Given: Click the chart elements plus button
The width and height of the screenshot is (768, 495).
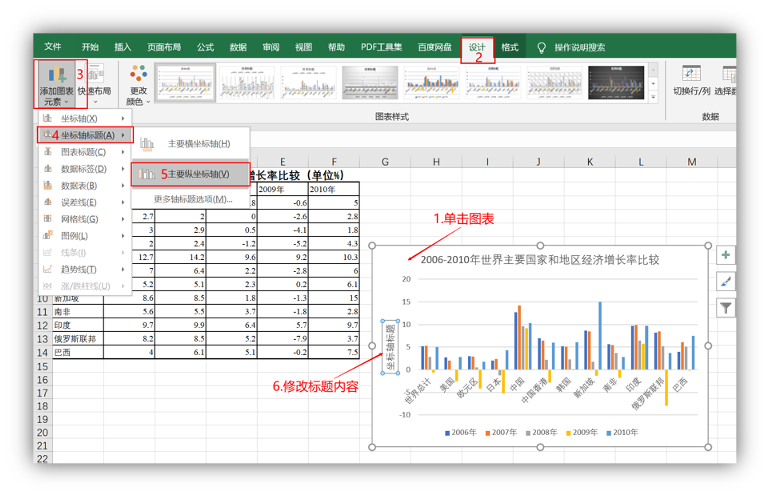Looking at the screenshot, I should (725, 255).
